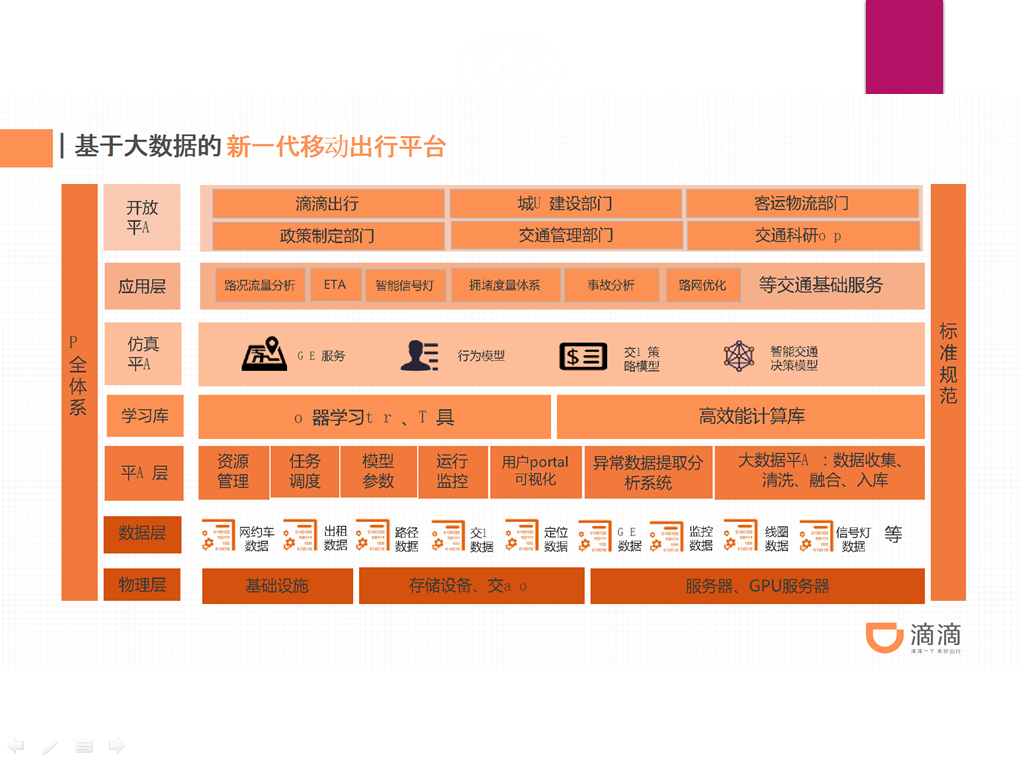Click the dollar bill icon in simulation row
The image size is (1021, 766).
tap(583, 356)
